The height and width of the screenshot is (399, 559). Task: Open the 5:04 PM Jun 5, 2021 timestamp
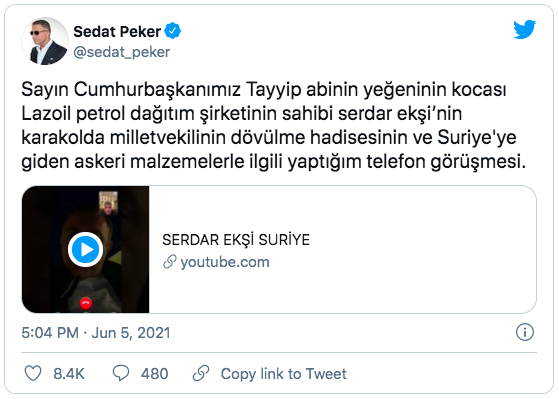pyautogui.click(x=96, y=333)
